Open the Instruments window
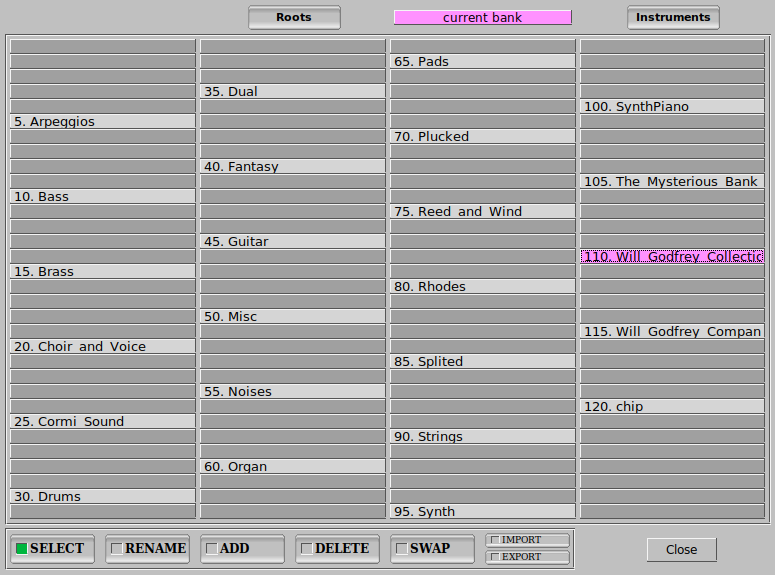The image size is (775, 575). click(x=673, y=17)
